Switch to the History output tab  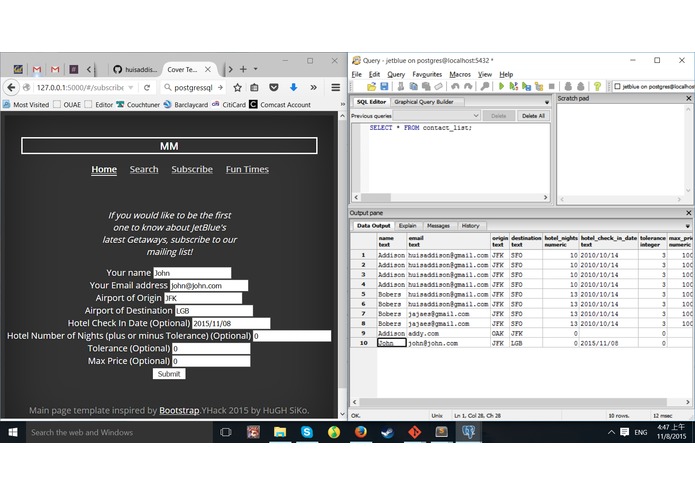click(470, 226)
